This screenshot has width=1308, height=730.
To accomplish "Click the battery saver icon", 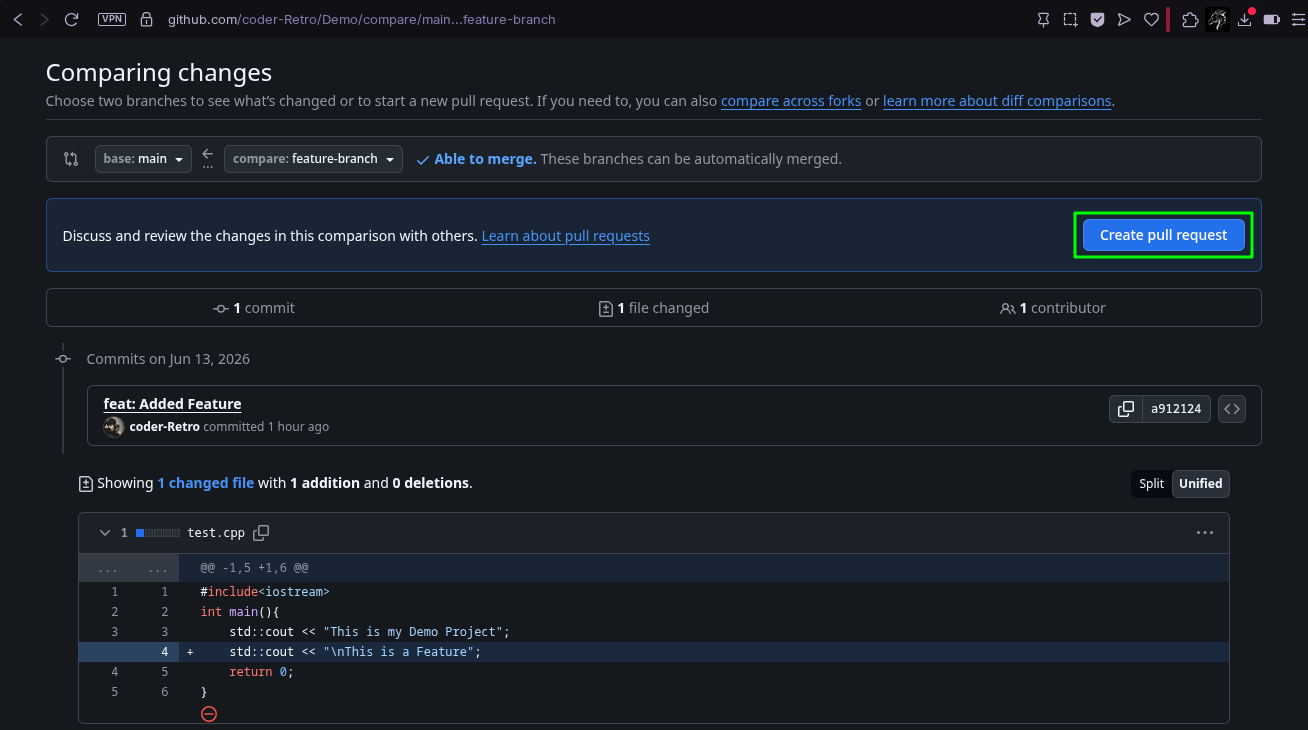I will coord(1272,19).
